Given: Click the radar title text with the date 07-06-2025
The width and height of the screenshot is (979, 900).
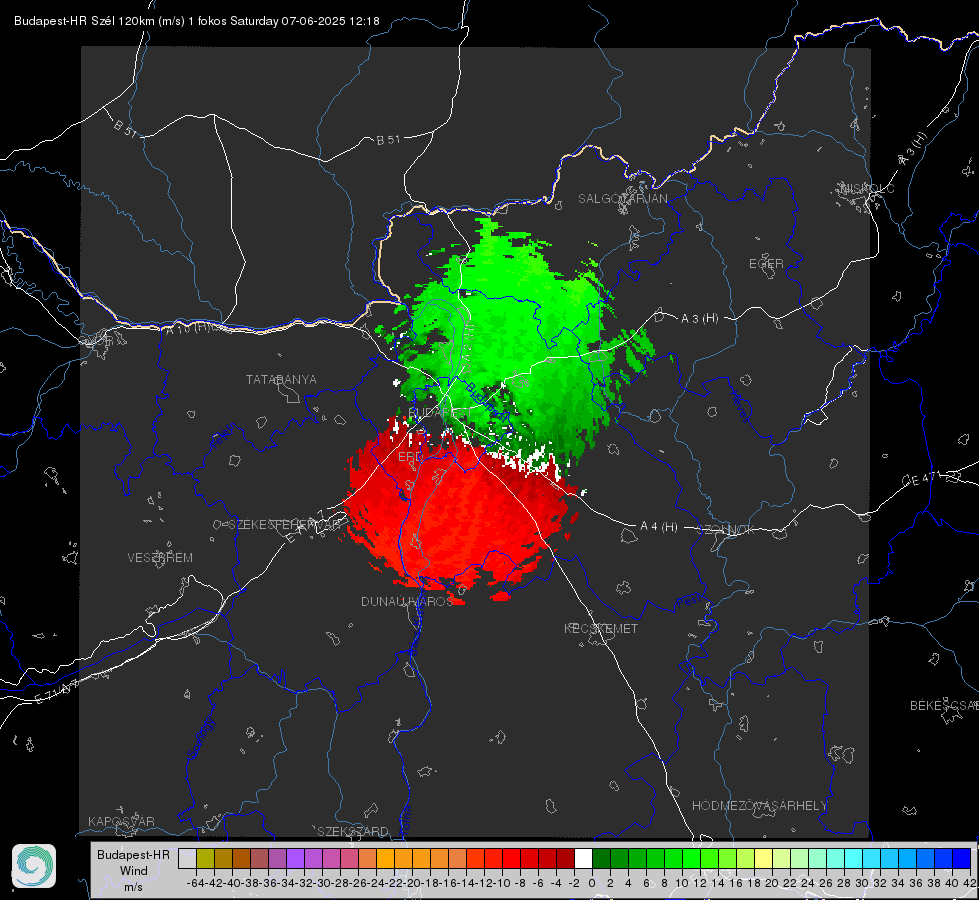Looking at the screenshot, I should [x=197, y=21].
